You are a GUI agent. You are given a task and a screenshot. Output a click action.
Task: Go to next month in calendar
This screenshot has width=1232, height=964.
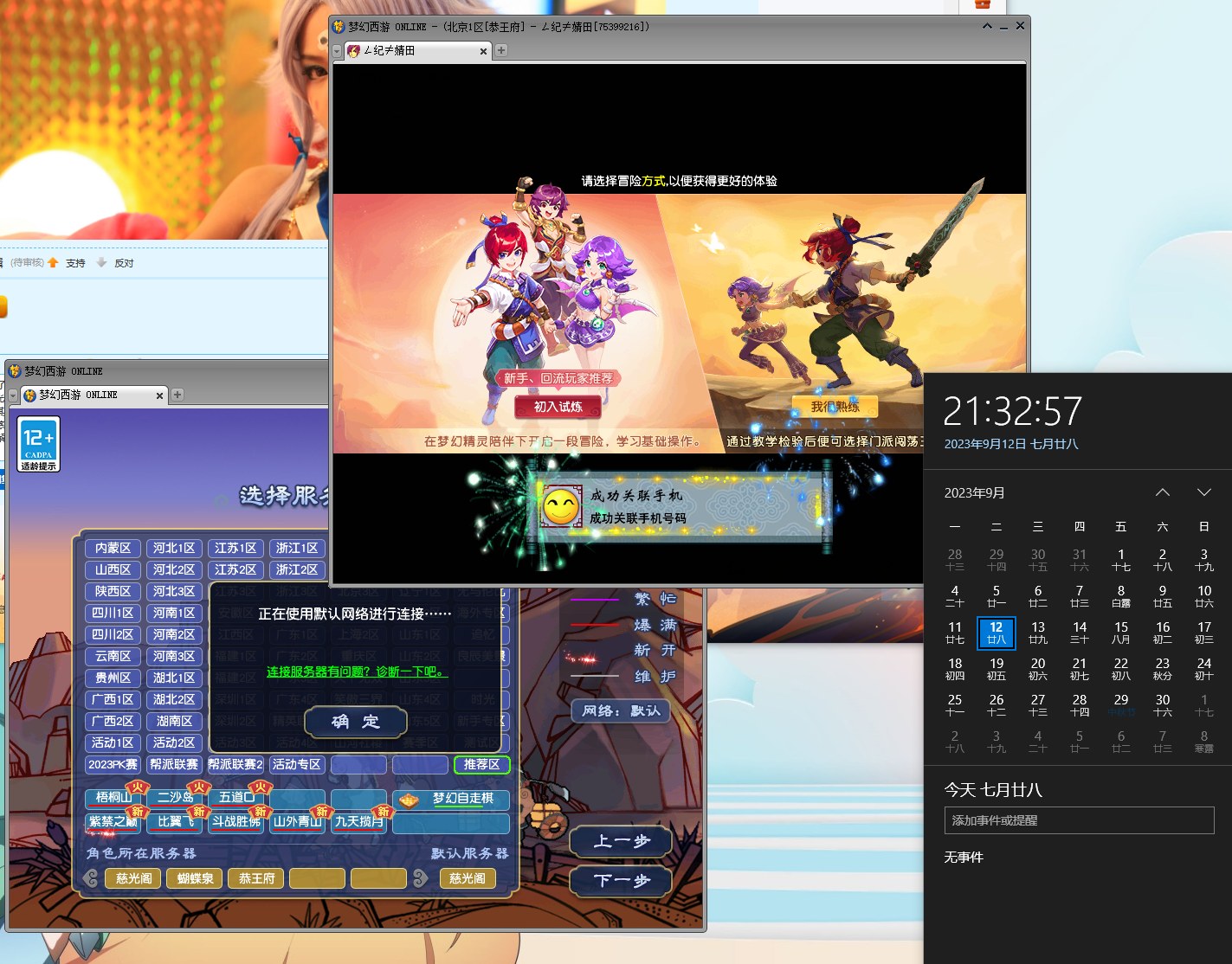pyautogui.click(x=1204, y=492)
